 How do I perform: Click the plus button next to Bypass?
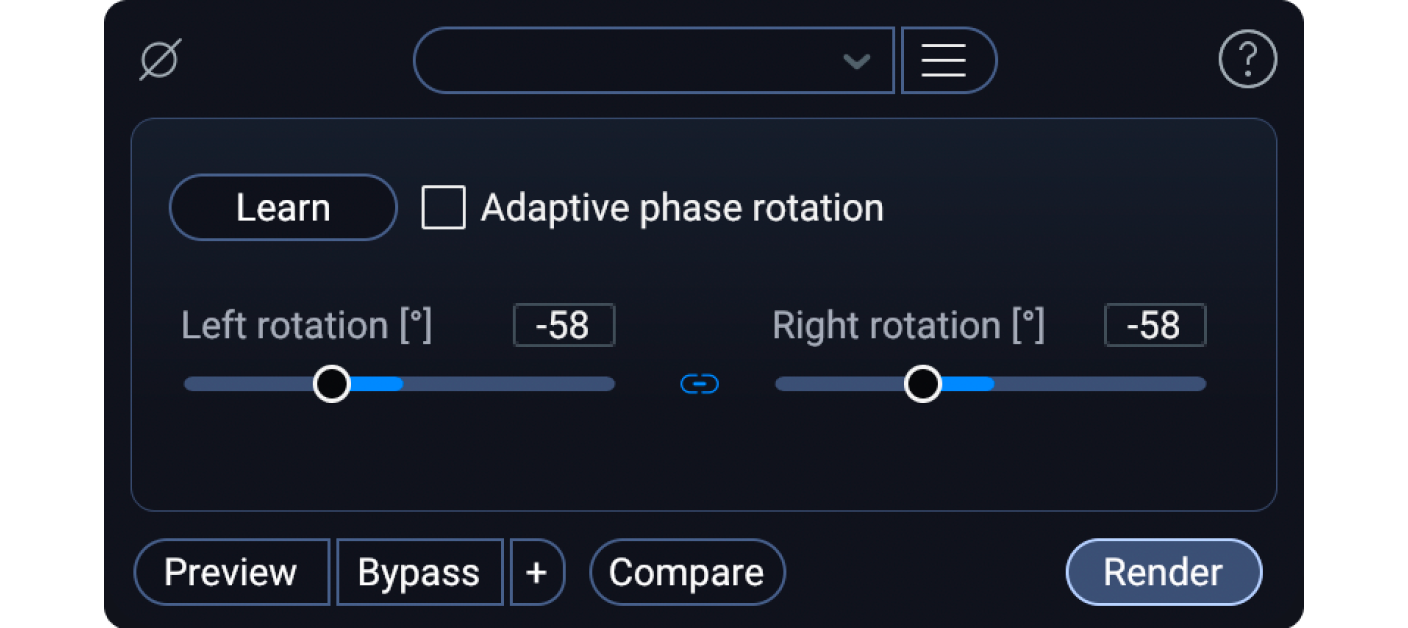pos(537,571)
